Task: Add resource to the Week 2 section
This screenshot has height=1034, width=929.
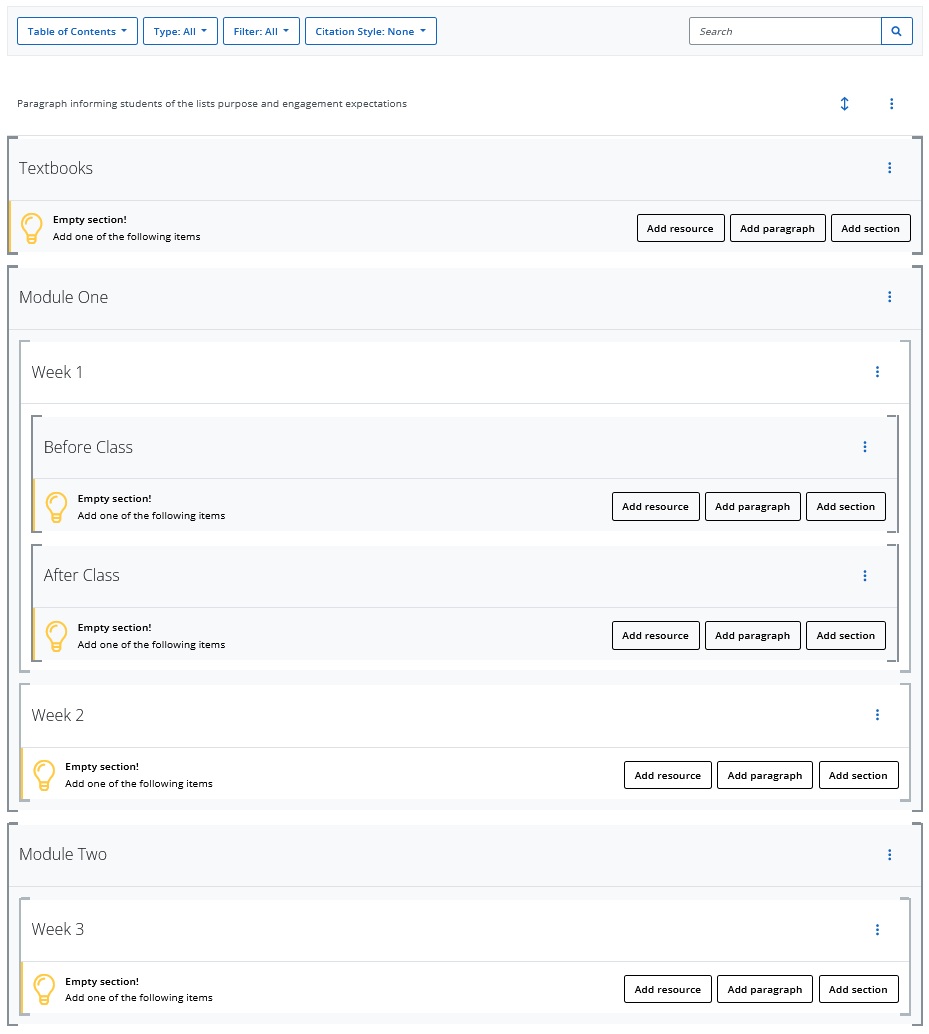Action: pos(668,776)
